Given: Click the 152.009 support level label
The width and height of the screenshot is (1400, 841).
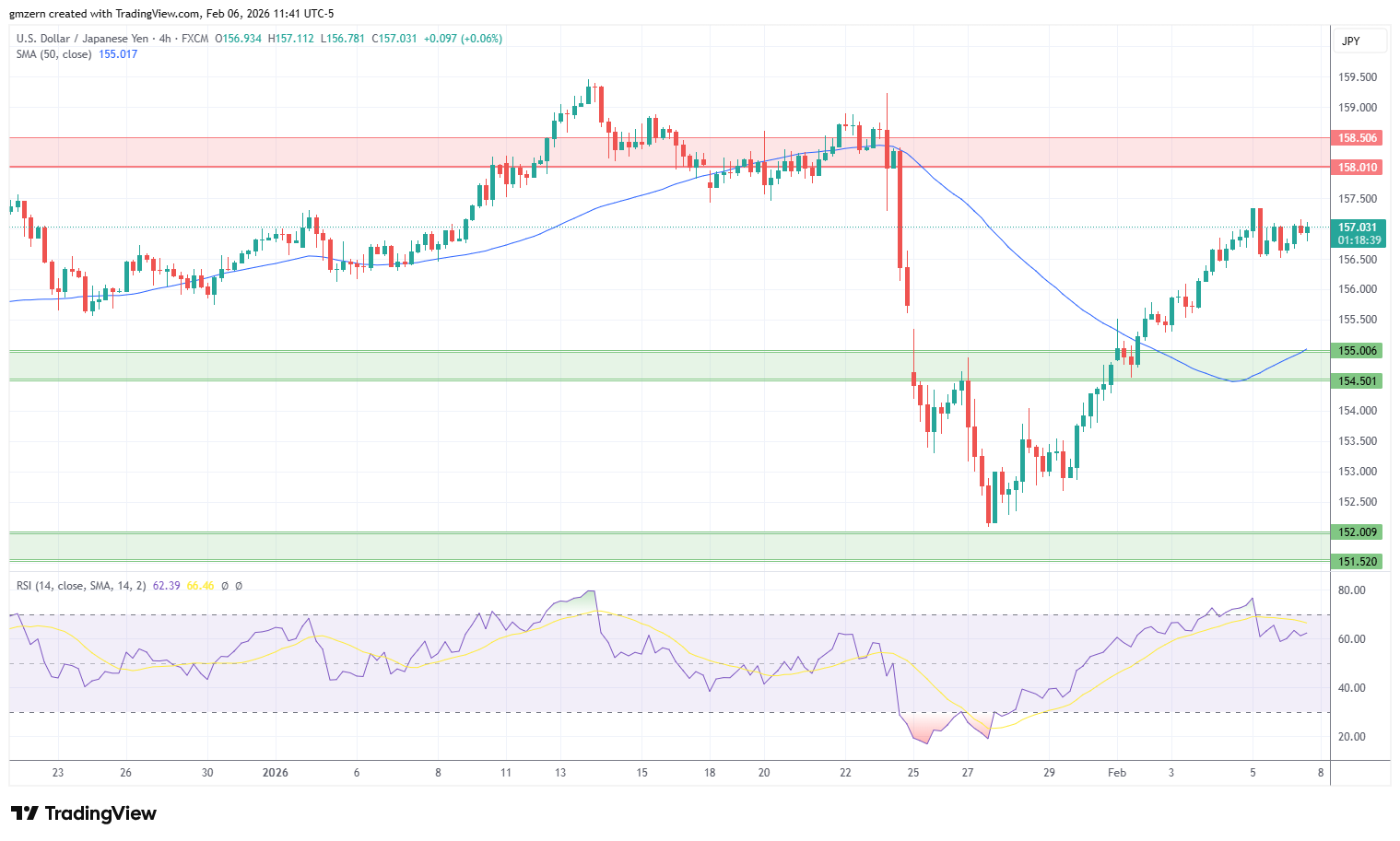Looking at the screenshot, I should tap(1358, 532).
